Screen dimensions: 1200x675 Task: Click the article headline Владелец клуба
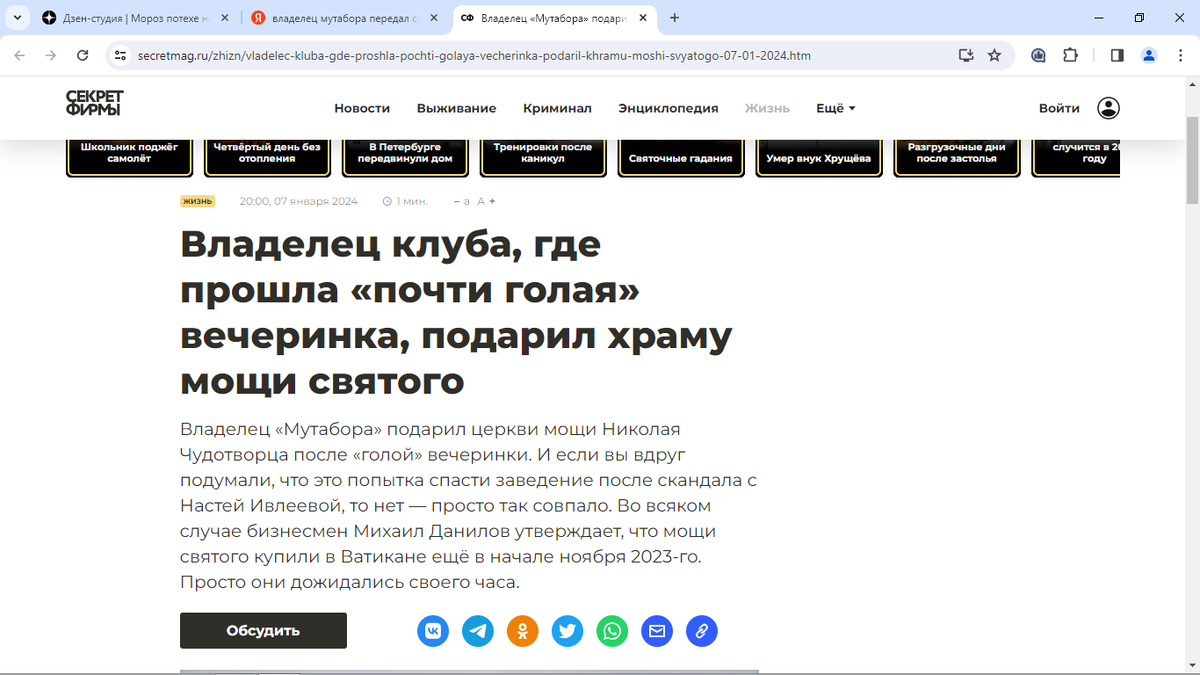[x=456, y=312]
